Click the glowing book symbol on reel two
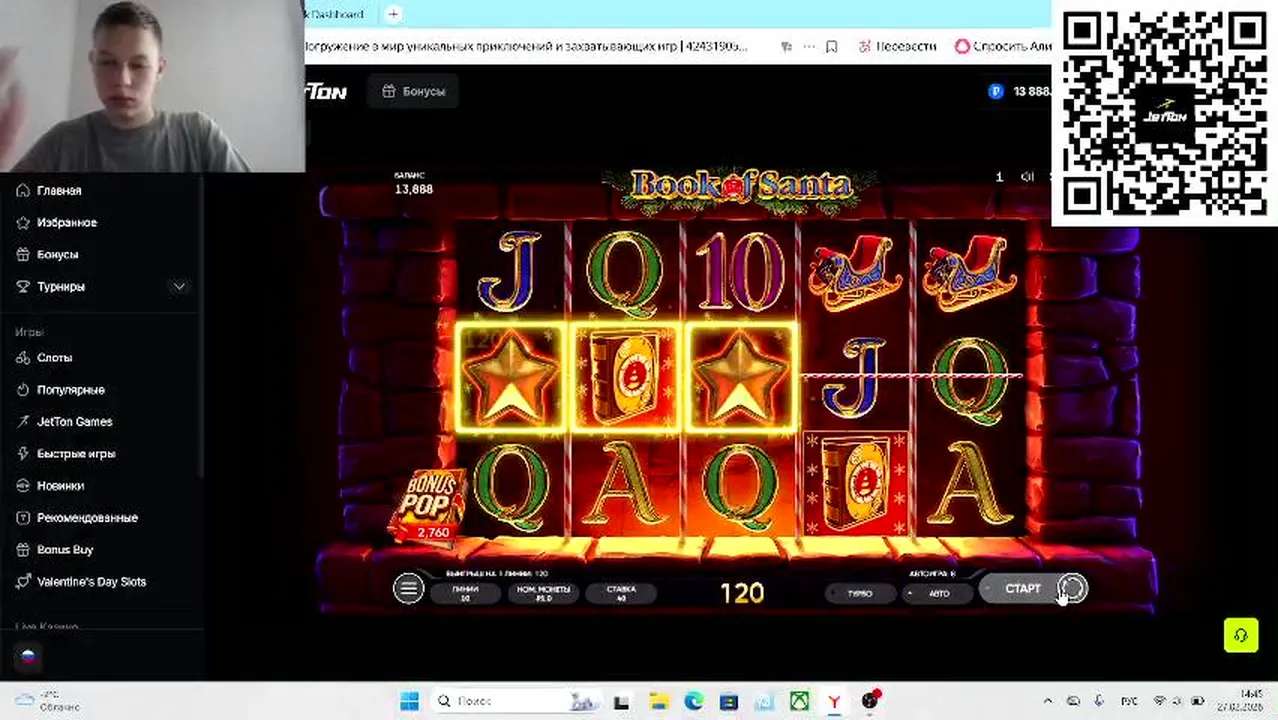 click(x=625, y=377)
